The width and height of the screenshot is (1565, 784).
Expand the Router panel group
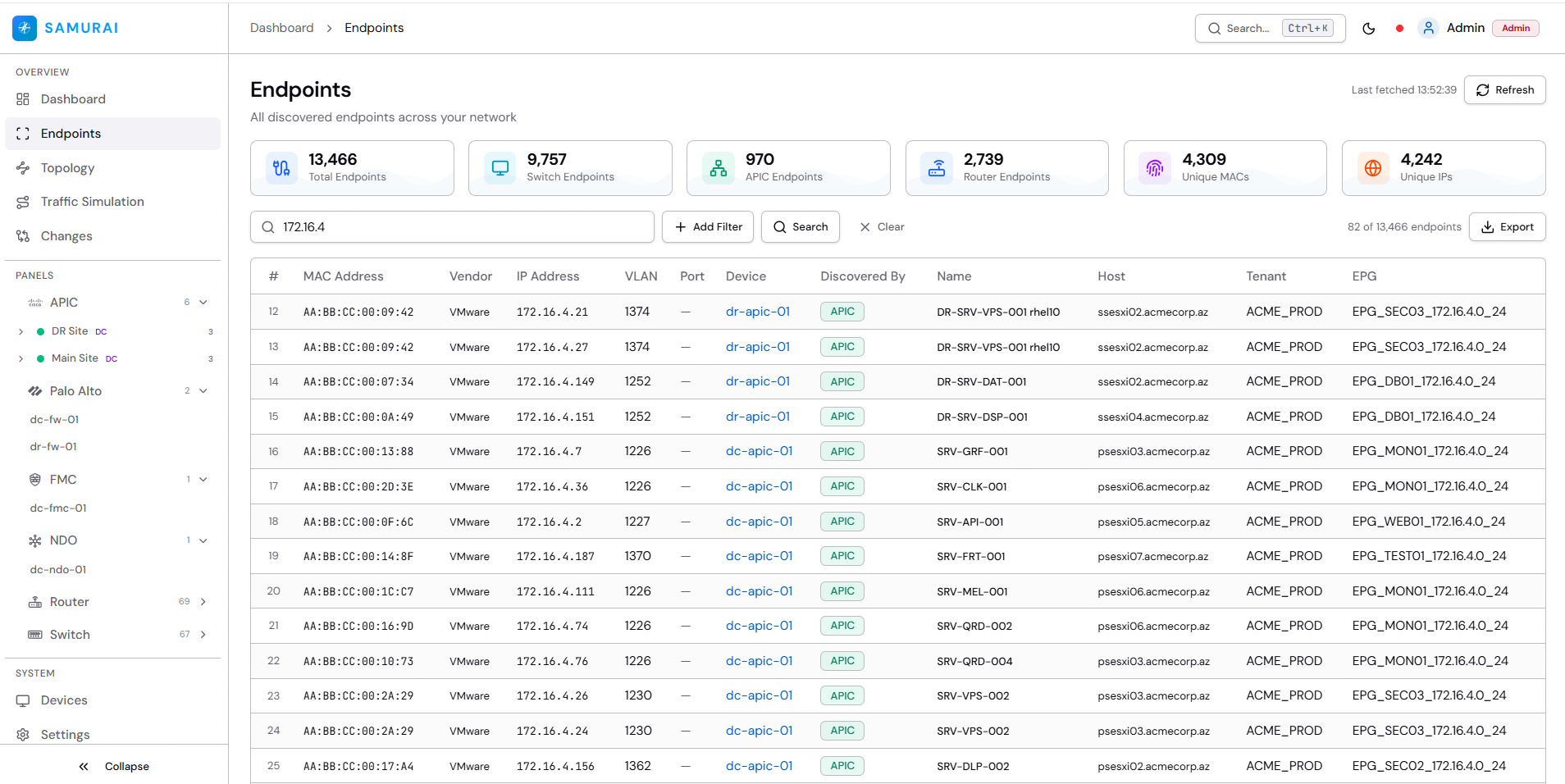point(203,602)
